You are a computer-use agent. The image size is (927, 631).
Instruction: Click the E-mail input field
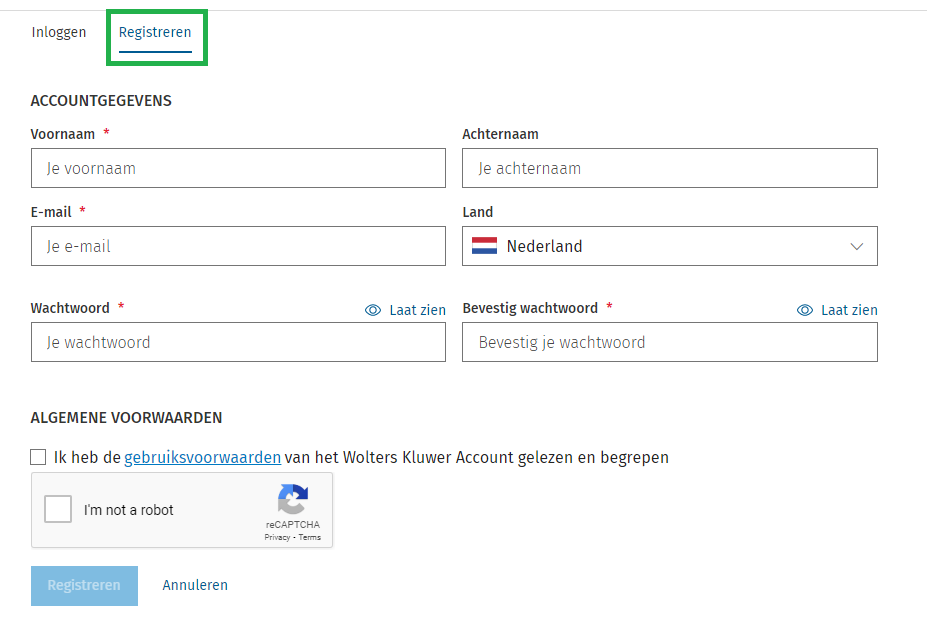pyautogui.click(x=238, y=246)
